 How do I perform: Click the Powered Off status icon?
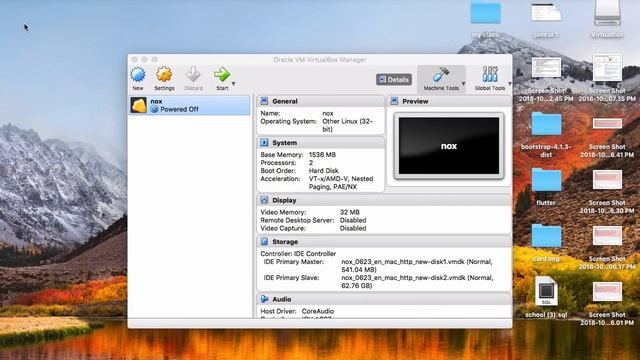point(154,109)
